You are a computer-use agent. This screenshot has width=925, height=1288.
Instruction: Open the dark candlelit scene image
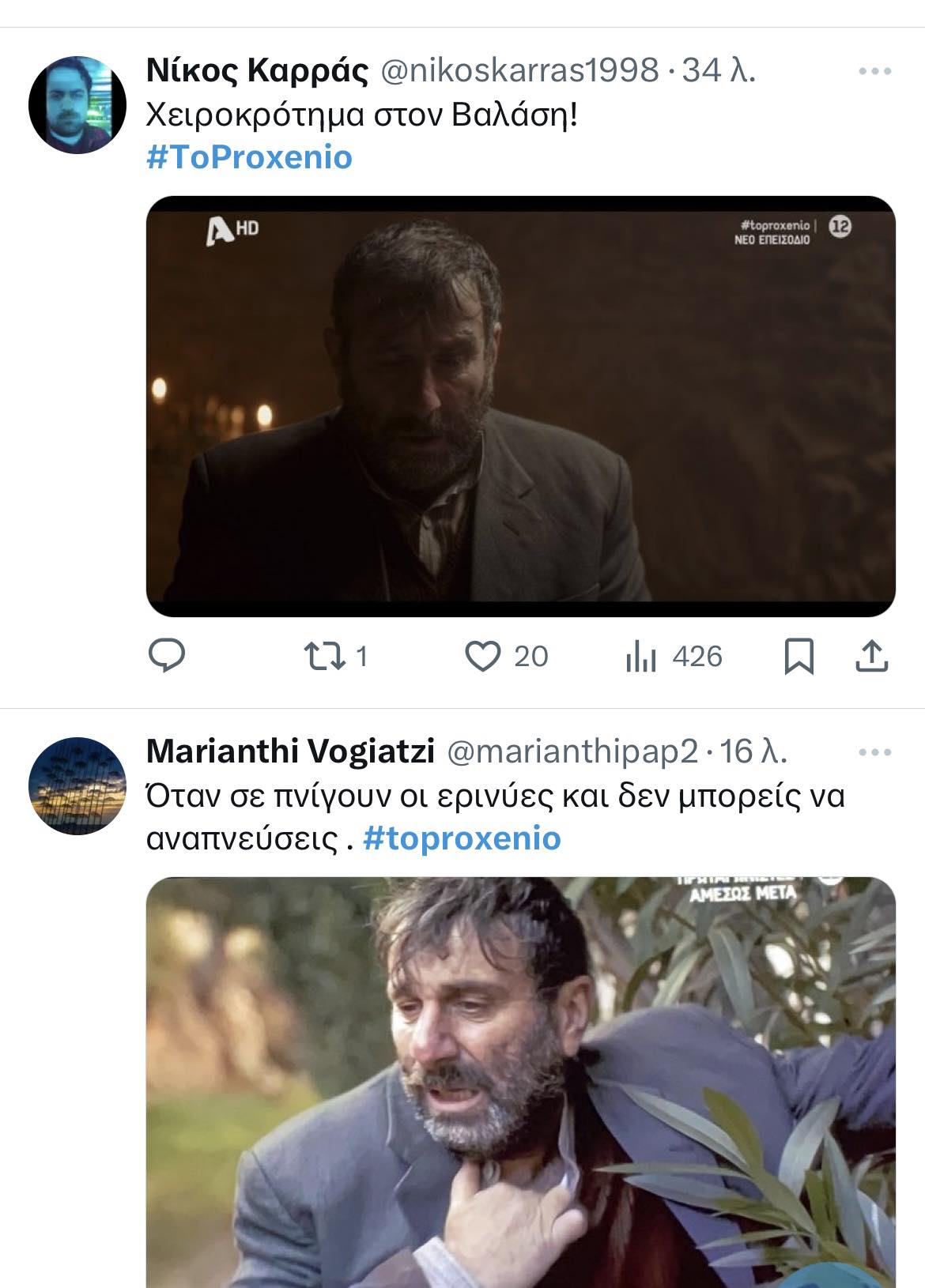tap(520, 406)
